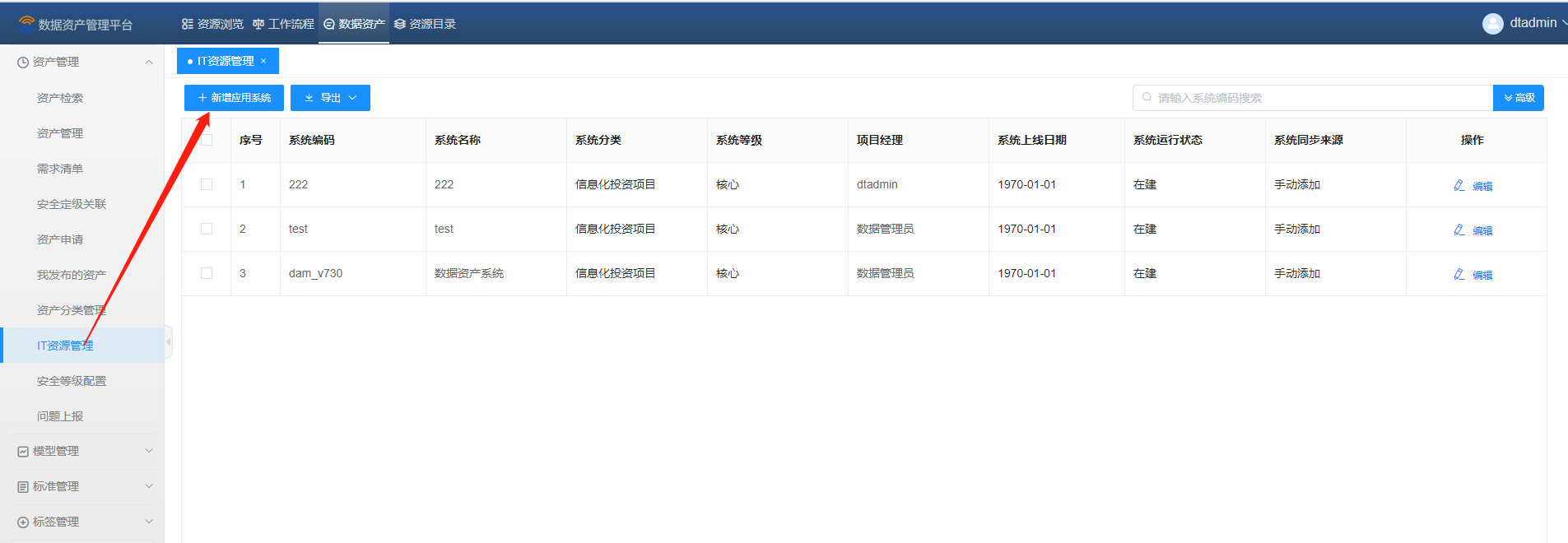Click the 新增应用系统 button
Viewport: 1568px width, 543px height.
(234, 98)
